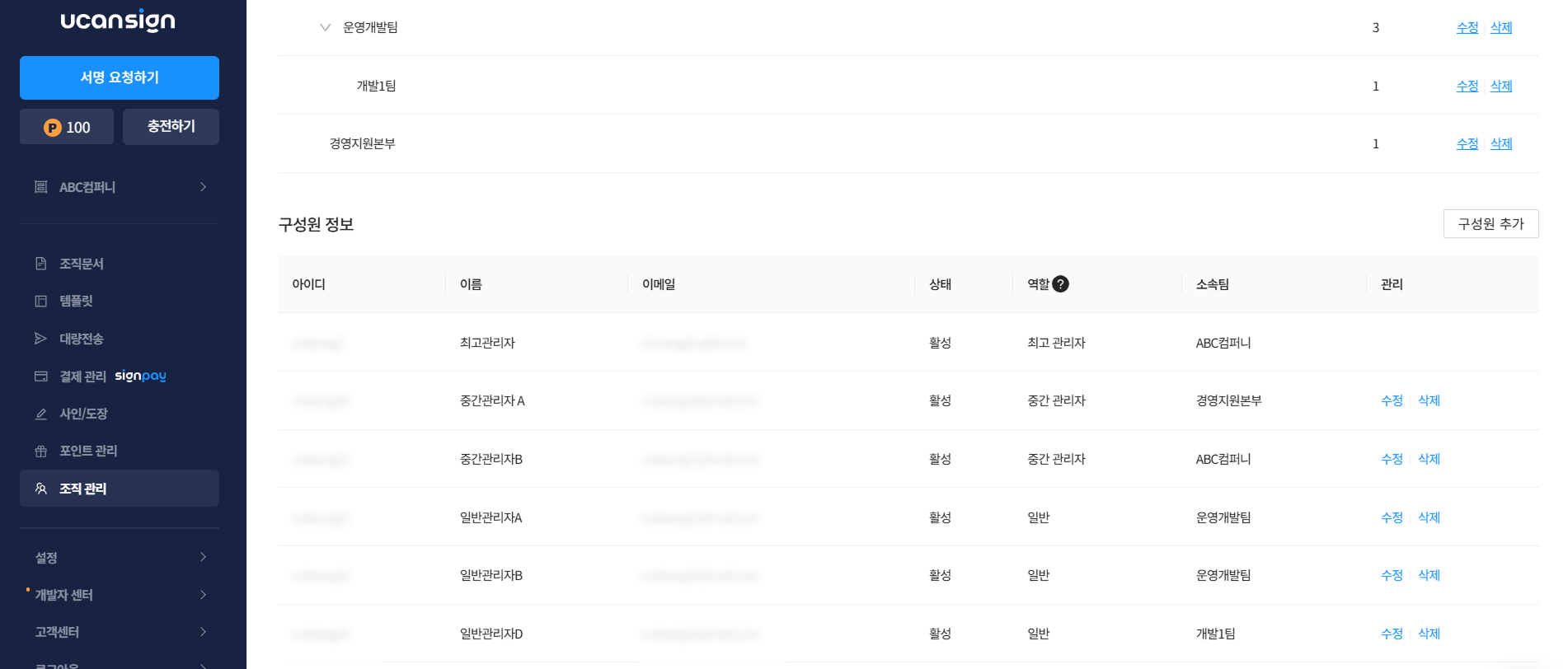
Task: Delete the 운영개발팀 team via 삭제
Action: [x=1501, y=27]
